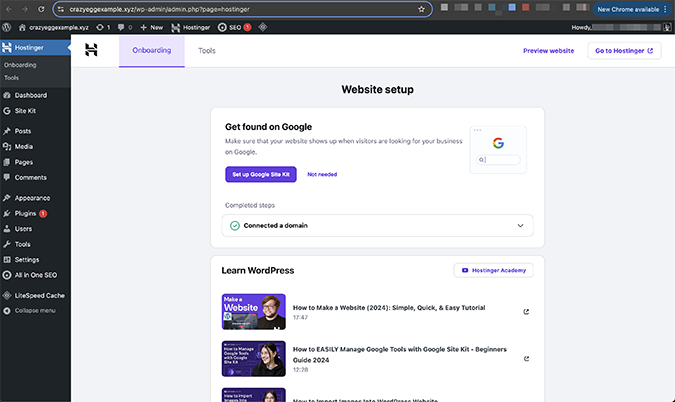Click the LiteSpeed diamond icon in admin bar
Viewport: 675px width, 402px height.
point(263,27)
